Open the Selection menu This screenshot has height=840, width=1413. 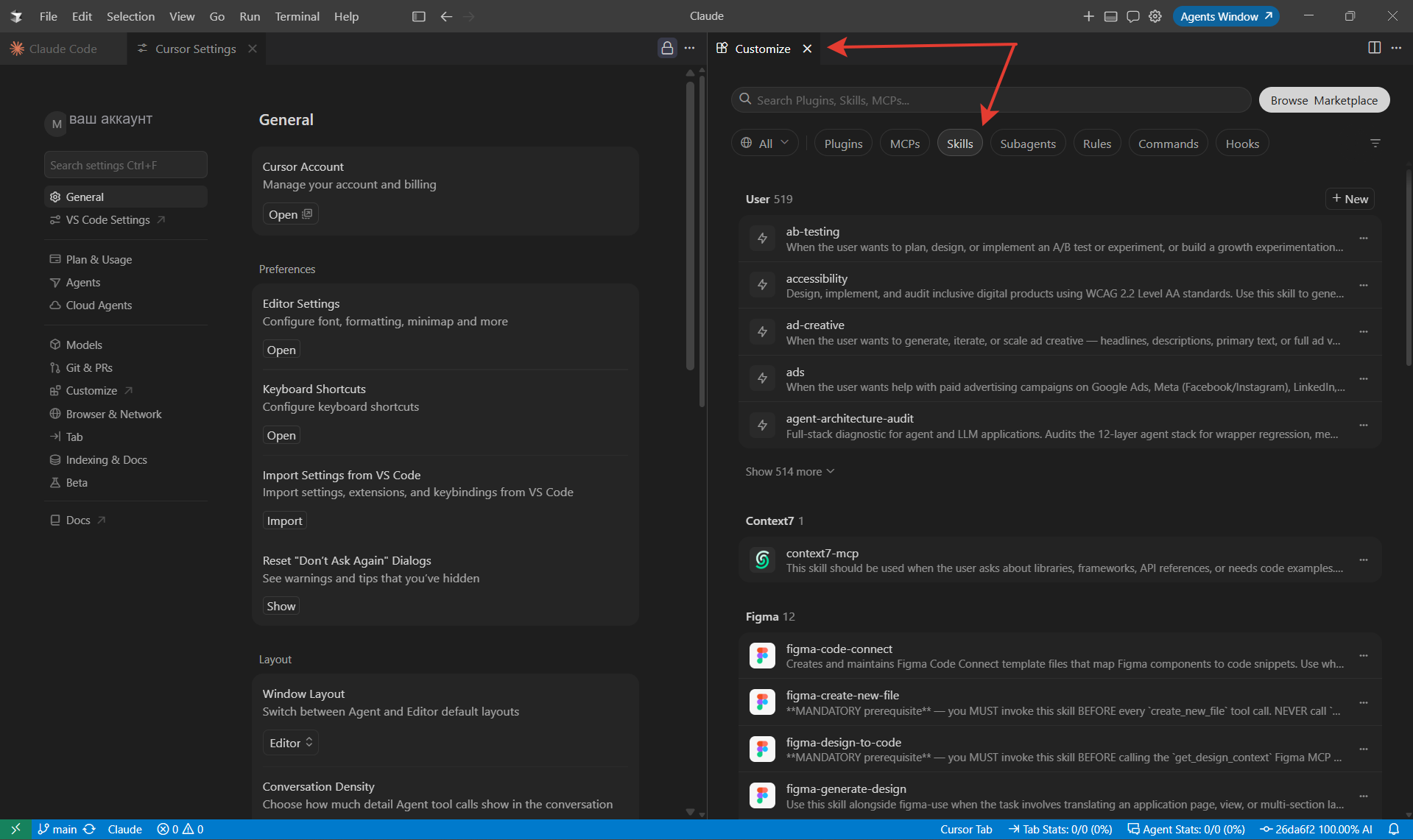[130, 16]
